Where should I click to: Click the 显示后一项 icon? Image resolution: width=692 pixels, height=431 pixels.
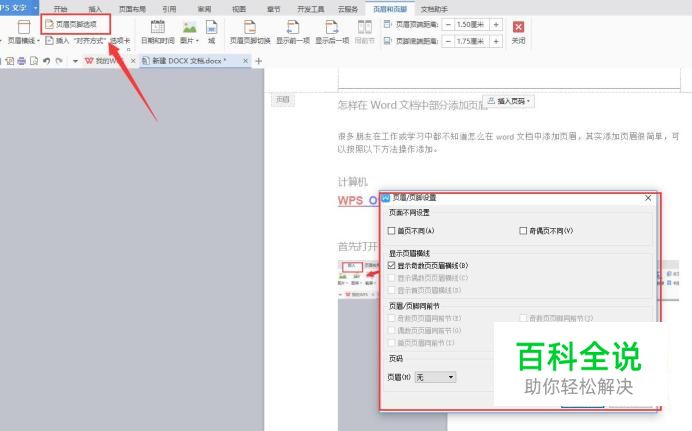tap(332, 27)
